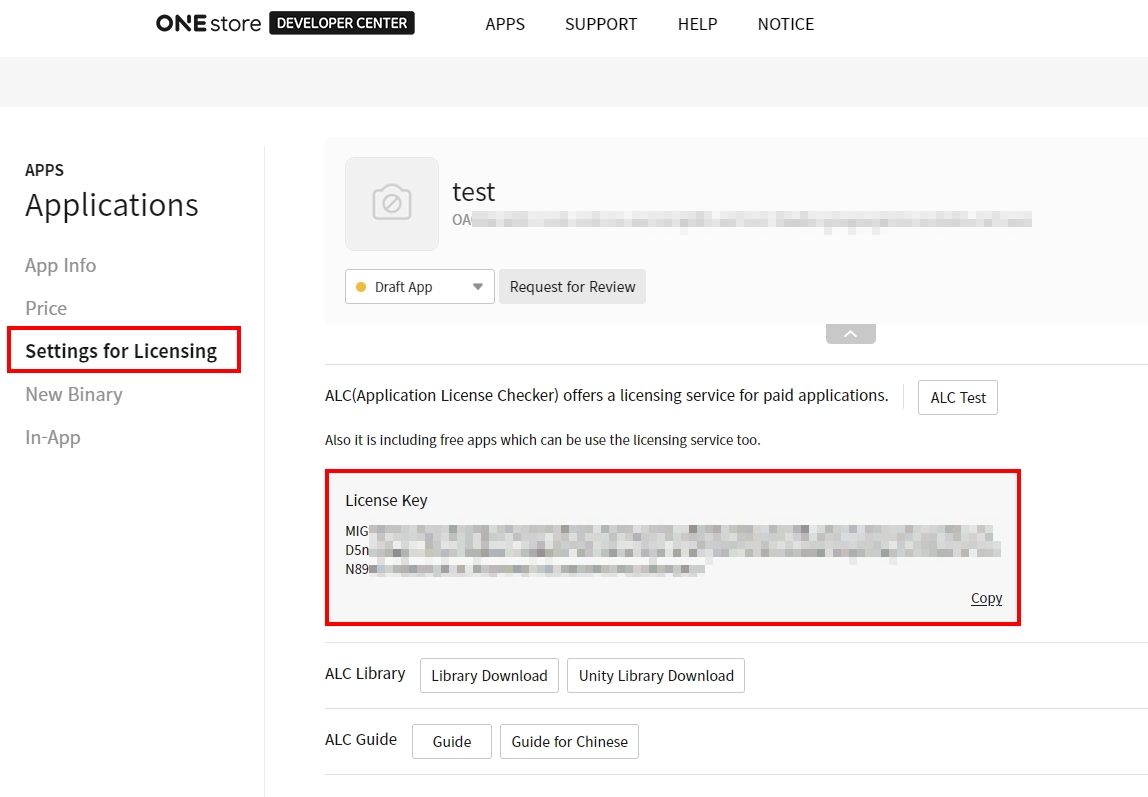
Task: Click the ALC Test button
Action: 958,397
